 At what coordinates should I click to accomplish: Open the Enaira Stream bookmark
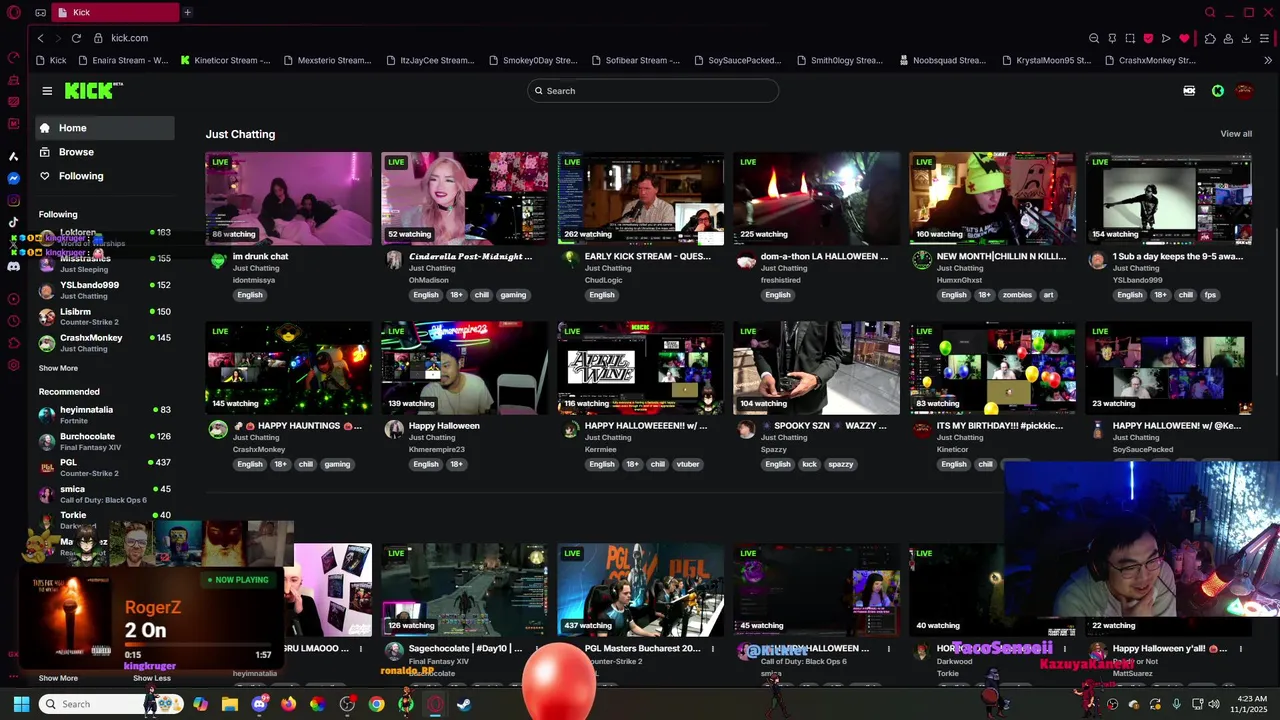coord(123,60)
